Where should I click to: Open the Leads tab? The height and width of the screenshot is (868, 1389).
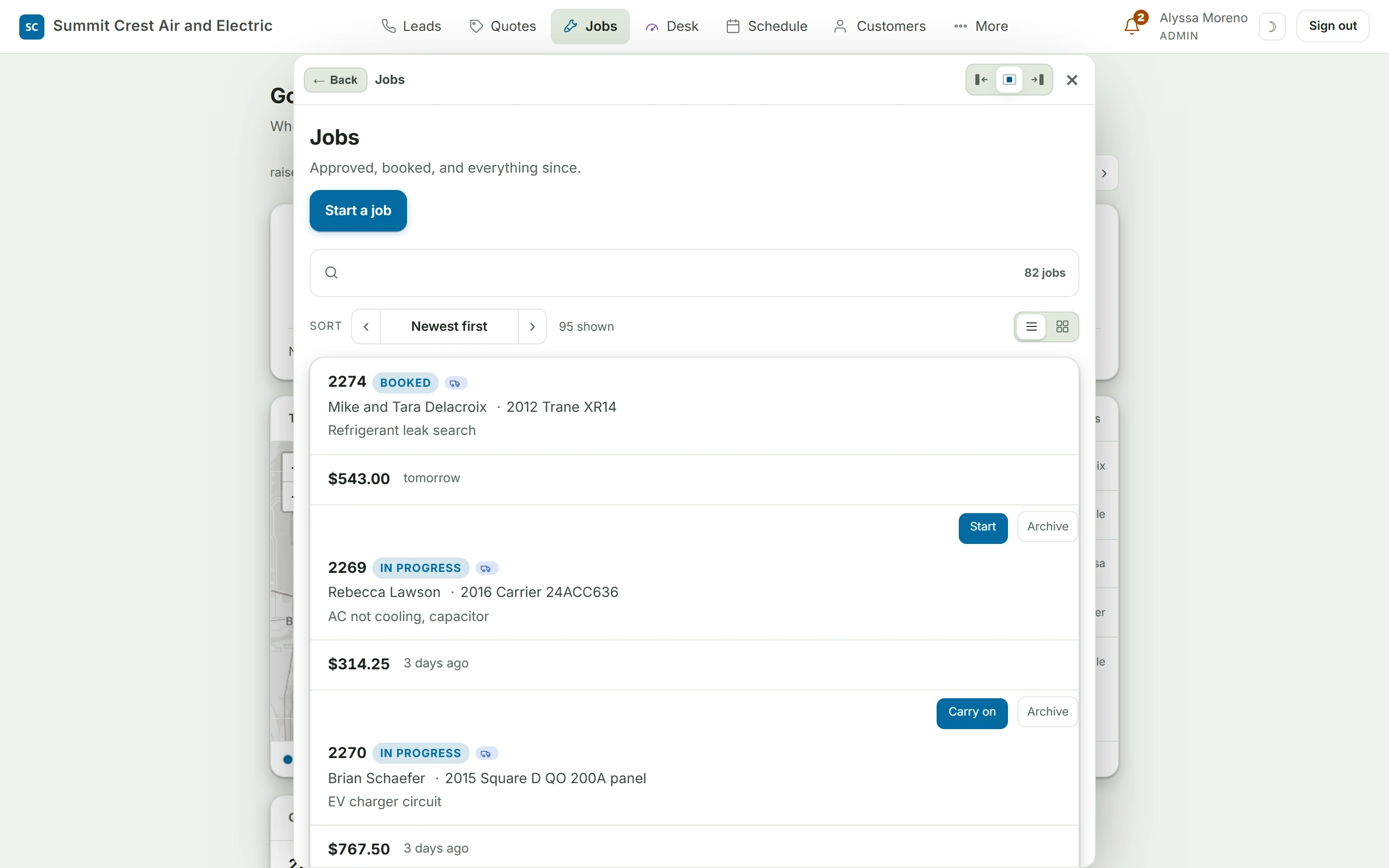(x=411, y=27)
